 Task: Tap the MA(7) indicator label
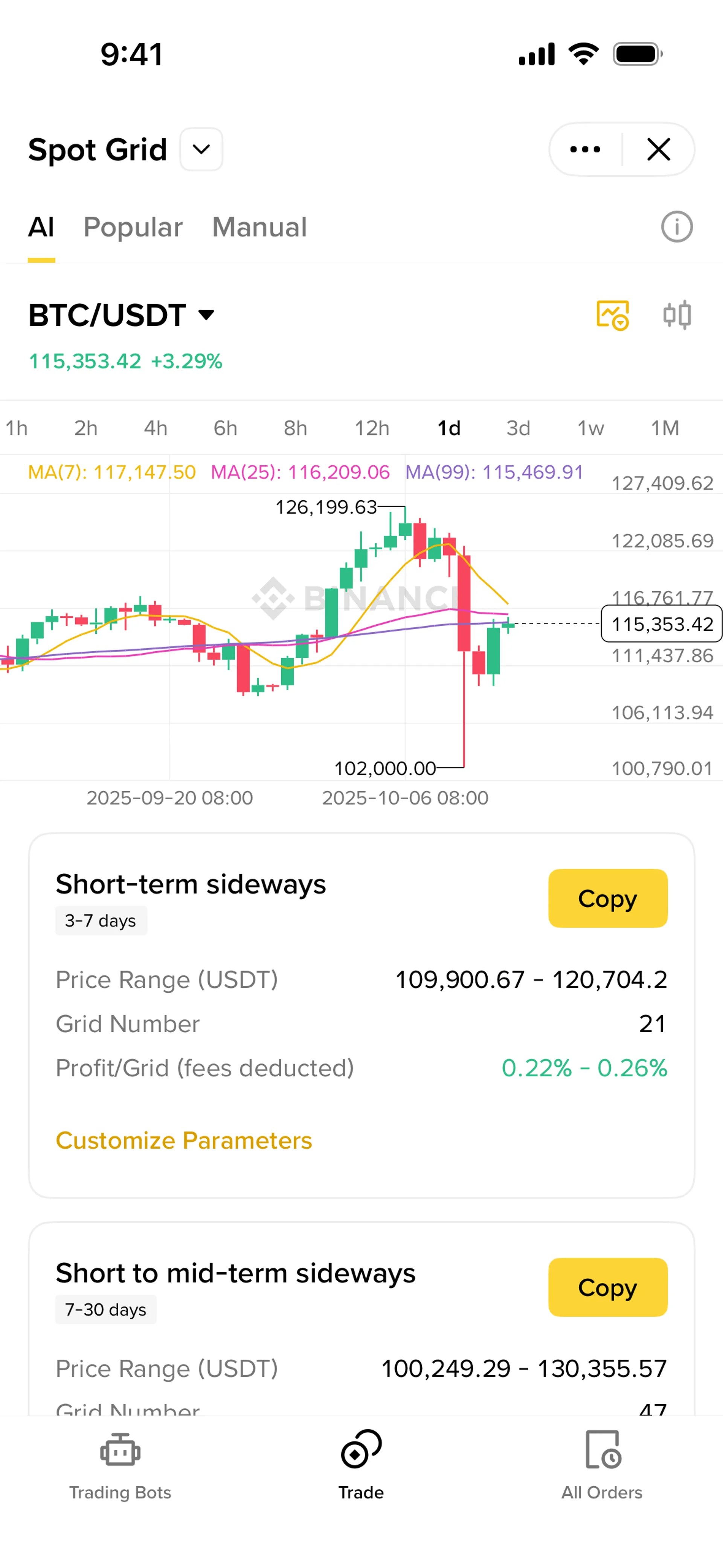[112, 472]
